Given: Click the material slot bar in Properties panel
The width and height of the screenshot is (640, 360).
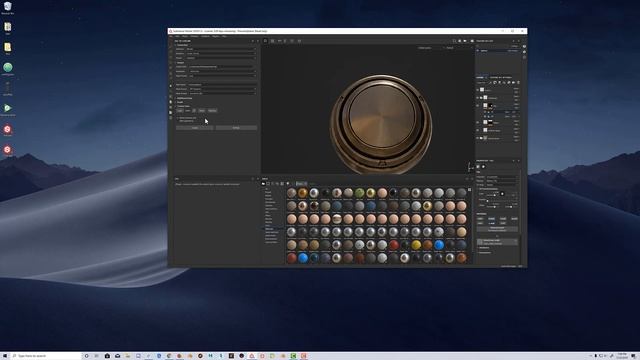Looking at the screenshot, I should 497,242.
